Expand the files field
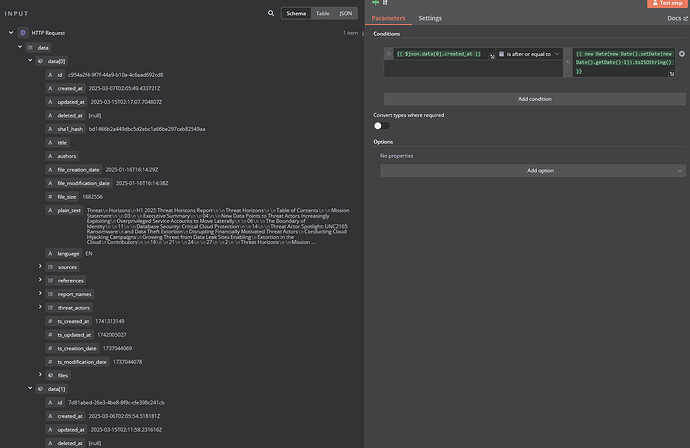Screen dimensions: 690x448 (x=40, y=375)
